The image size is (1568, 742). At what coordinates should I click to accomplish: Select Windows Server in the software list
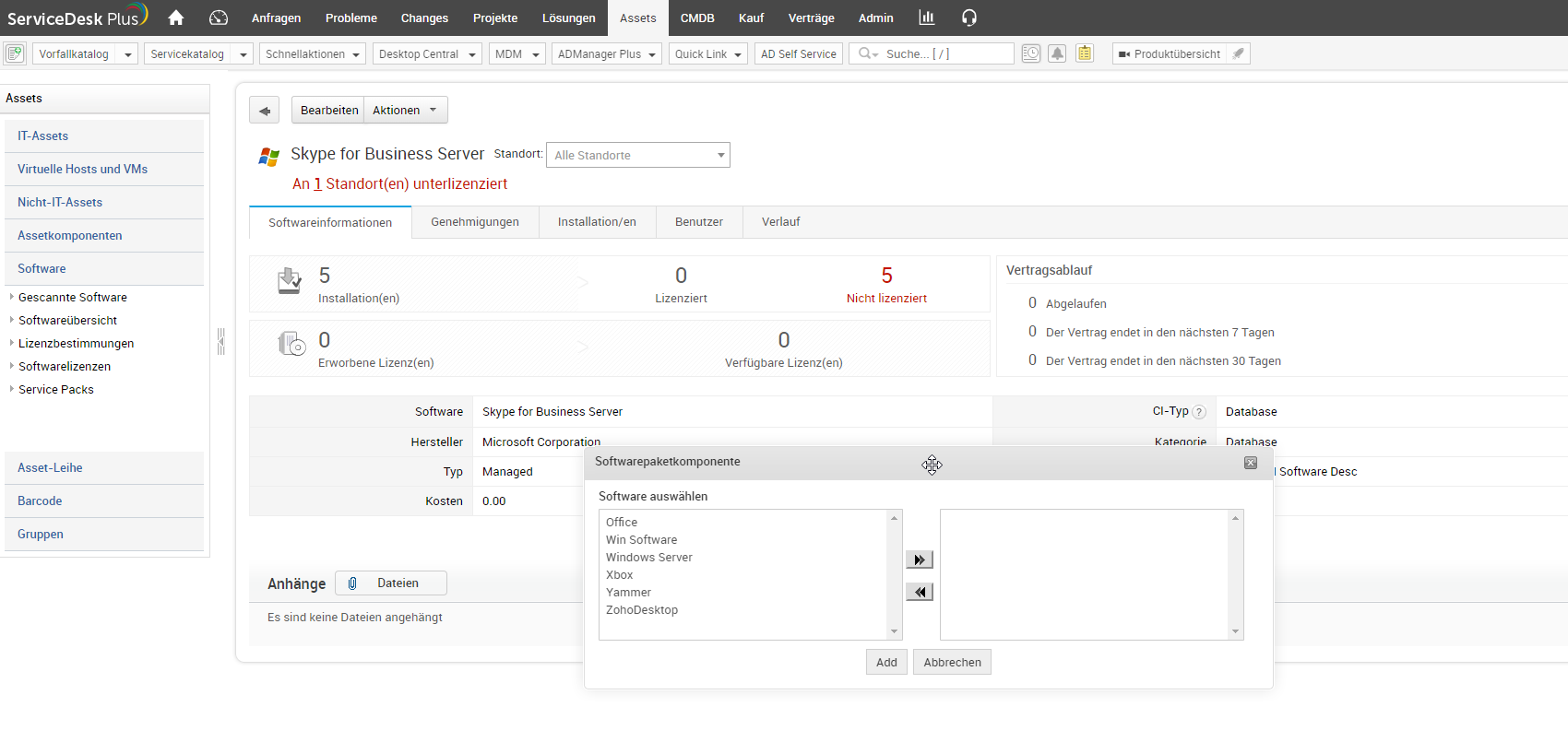coord(649,558)
